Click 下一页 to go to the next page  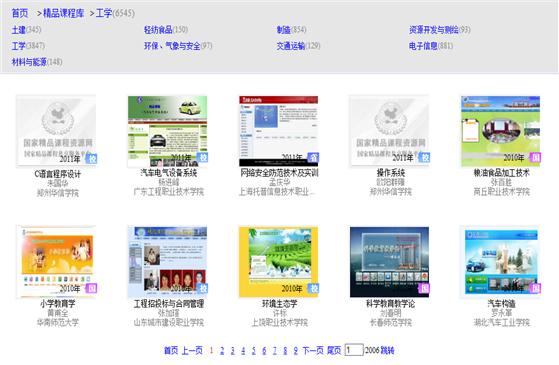(x=313, y=350)
